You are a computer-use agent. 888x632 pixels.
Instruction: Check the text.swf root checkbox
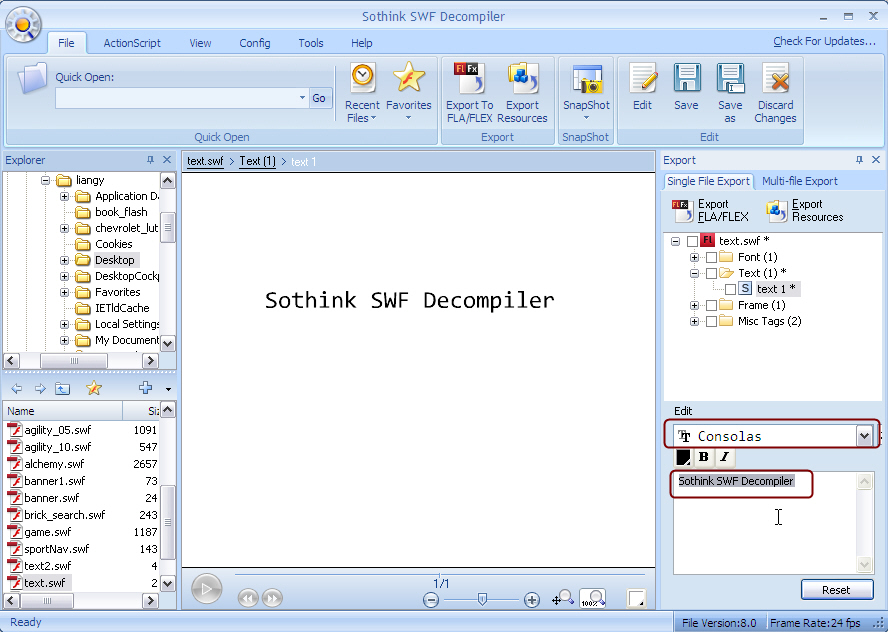[692, 241]
